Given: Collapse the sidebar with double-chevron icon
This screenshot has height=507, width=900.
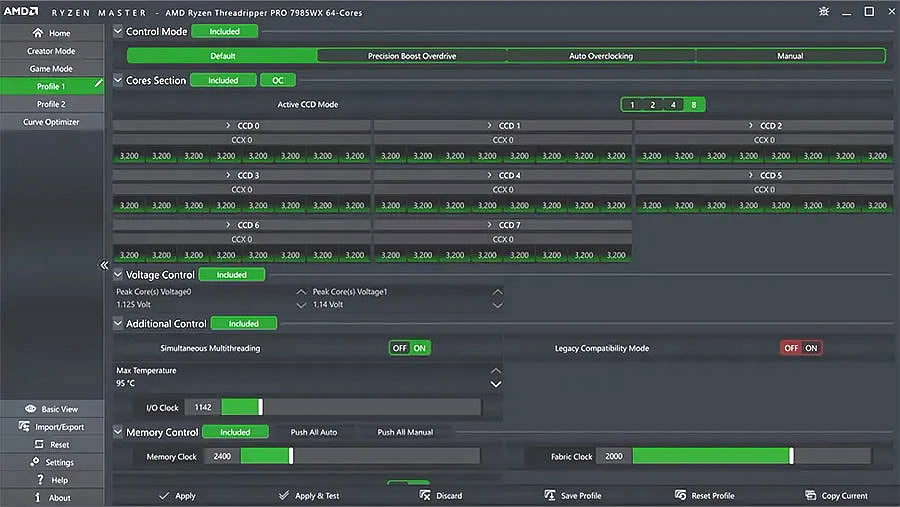Looking at the screenshot, I should (104, 265).
